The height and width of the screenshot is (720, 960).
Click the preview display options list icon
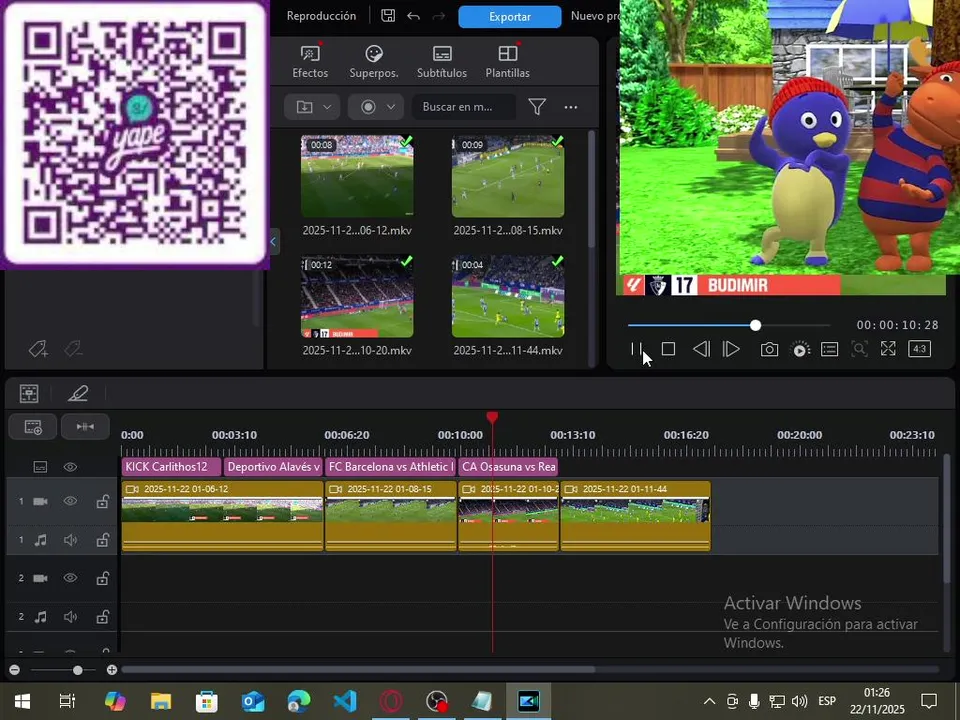coord(829,349)
